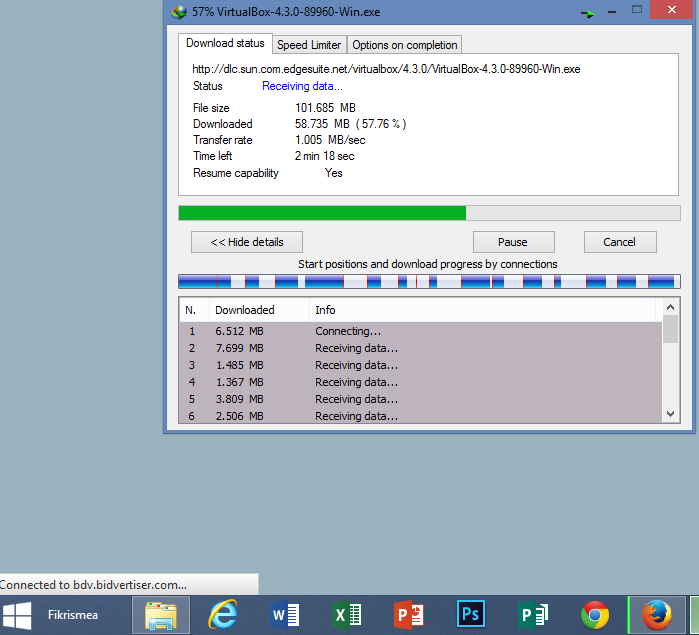The image size is (699, 635).
Task: Click the connections progress segment bar
Action: [x=429, y=281]
